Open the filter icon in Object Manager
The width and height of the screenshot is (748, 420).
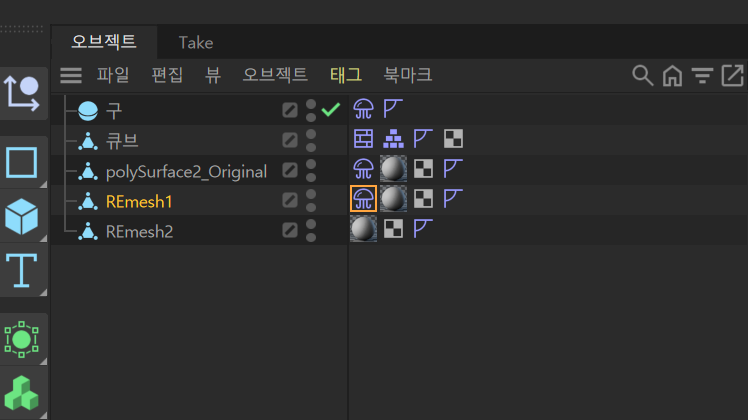pos(703,75)
